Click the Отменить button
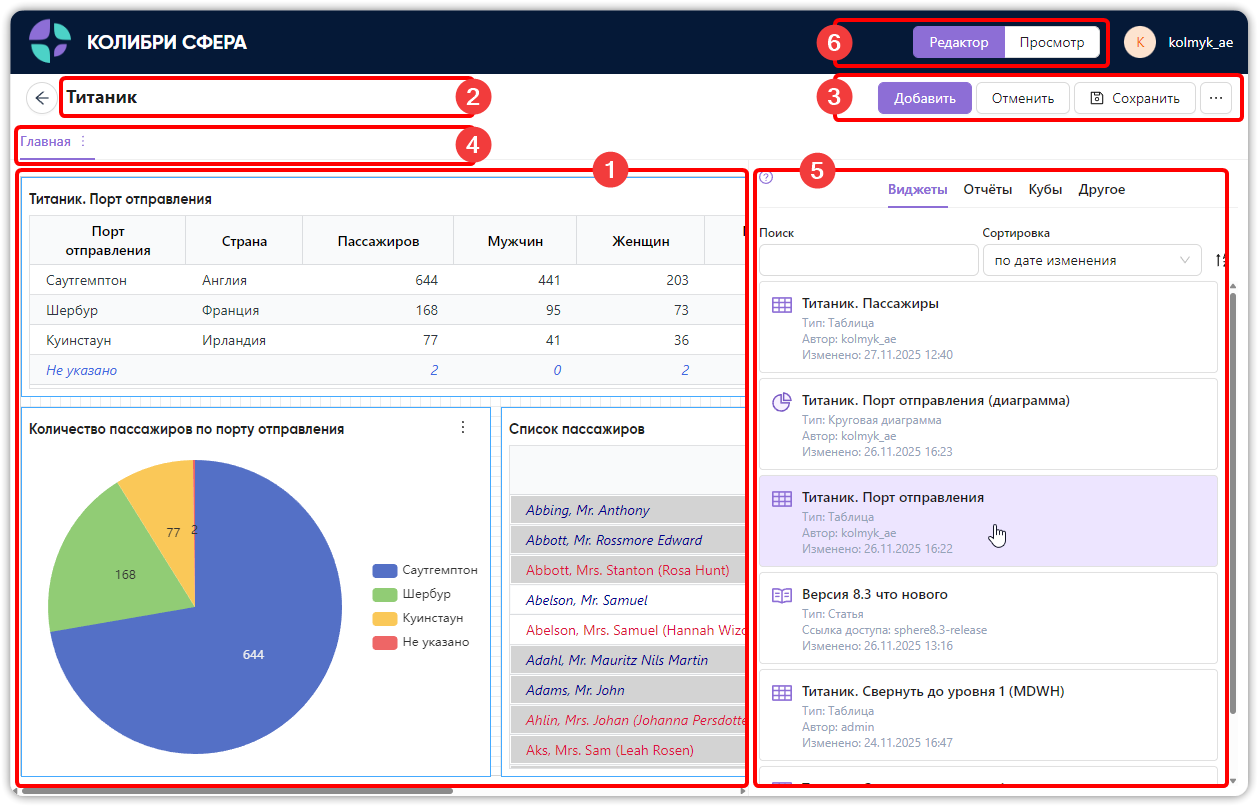This screenshot has width=1258, height=806. coord(1022,98)
